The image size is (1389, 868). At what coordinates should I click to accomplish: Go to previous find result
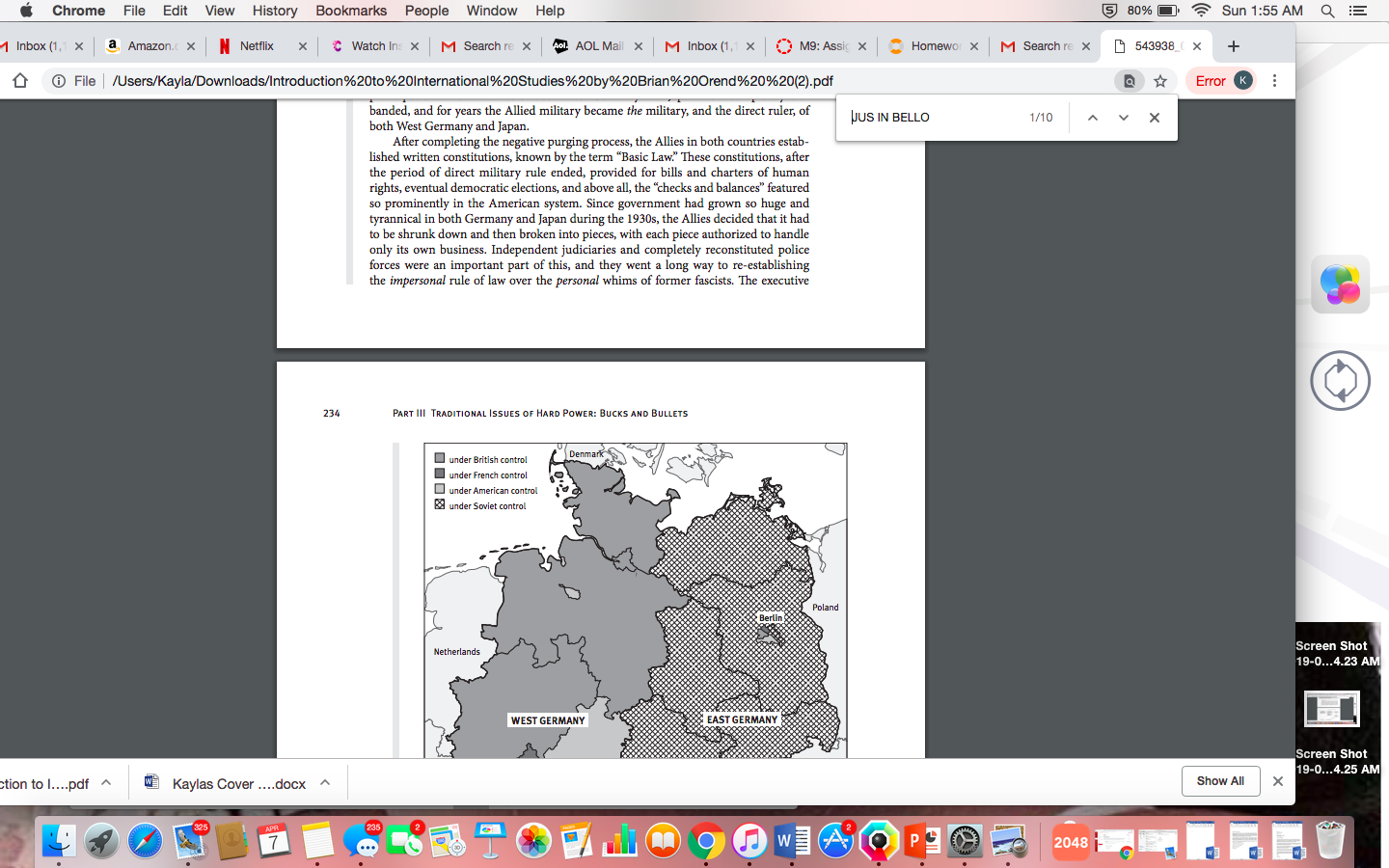(x=1093, y=118)
